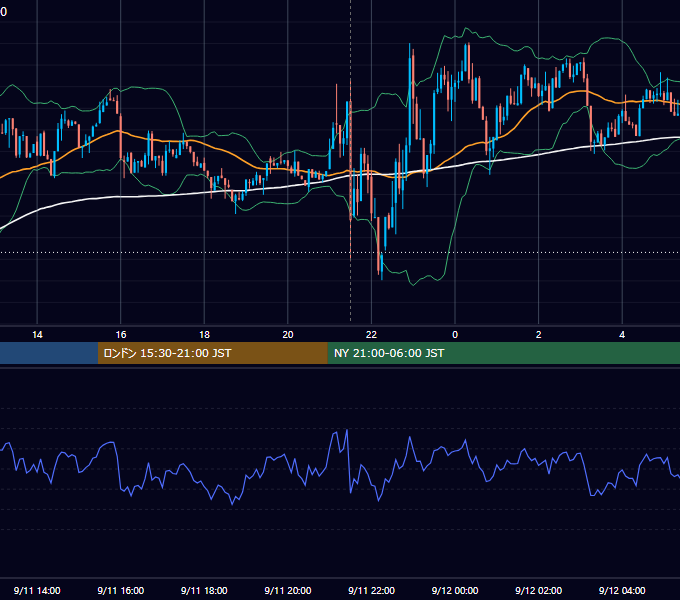Click the 9/12 02:00 date label
The height and width of the screenshot is (600, 680).
tap(538, 590)
